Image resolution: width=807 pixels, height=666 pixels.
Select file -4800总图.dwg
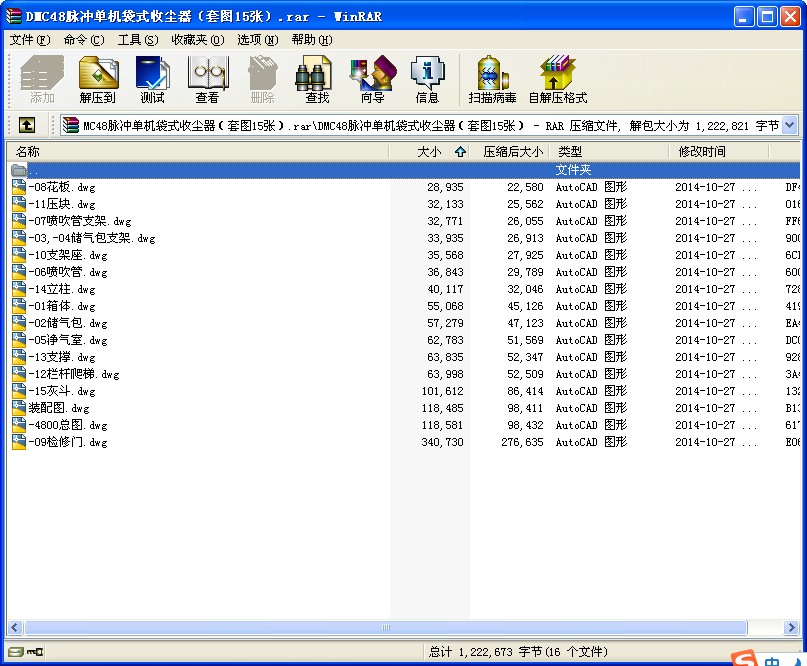click(68, 425)
